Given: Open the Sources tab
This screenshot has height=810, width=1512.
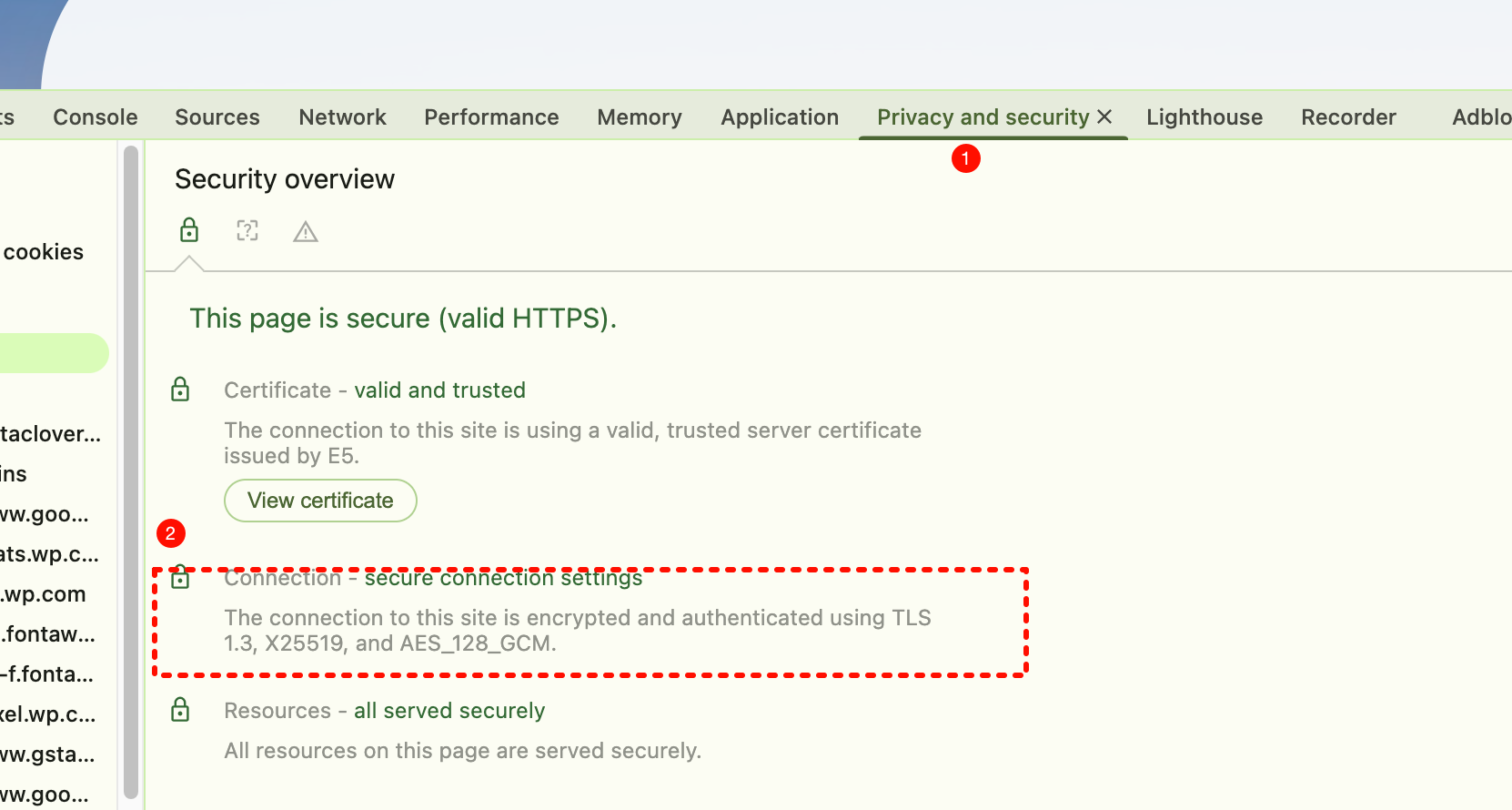Looking at the screenshot, I should click(217, 117).
